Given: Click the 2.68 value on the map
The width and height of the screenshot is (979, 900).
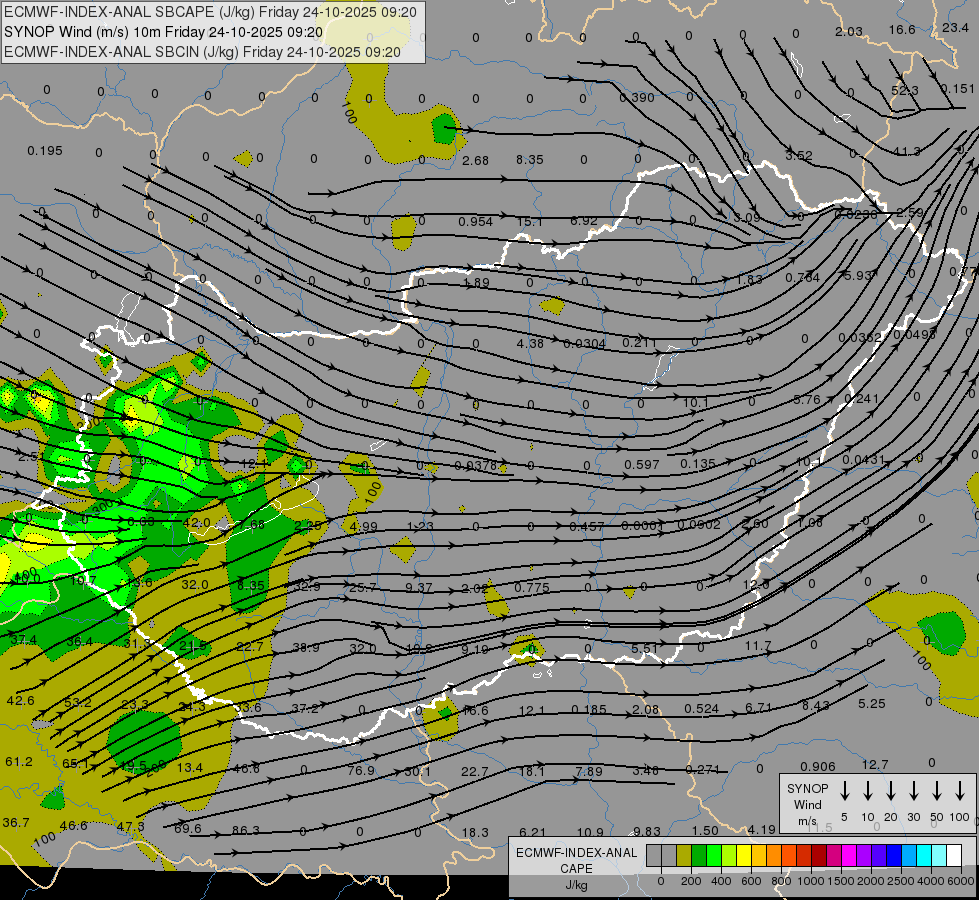Looking at the screenshot, I should 475,161.
